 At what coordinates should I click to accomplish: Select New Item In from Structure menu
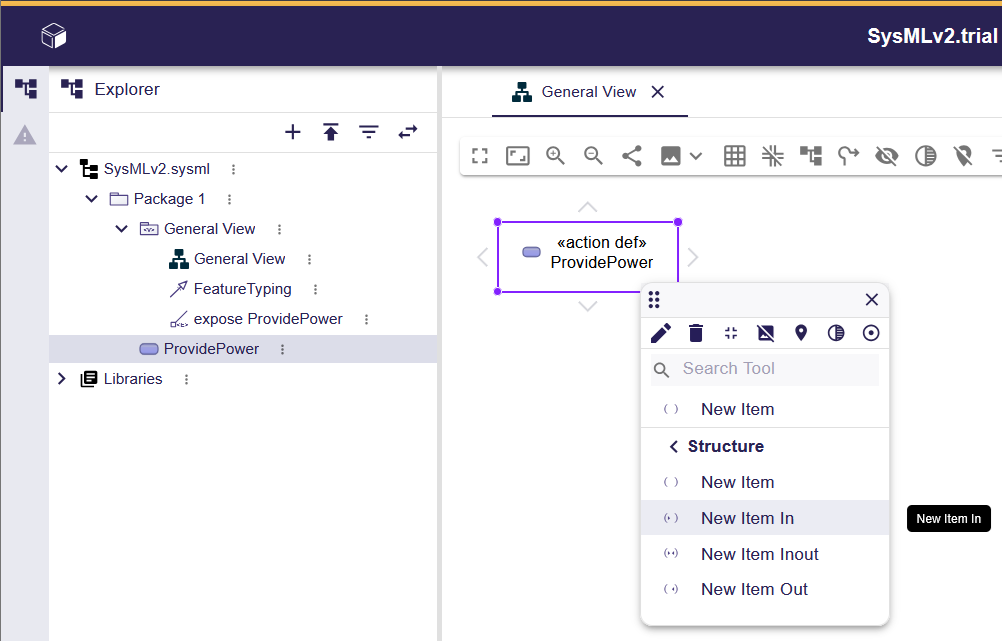pyautogui.click(x=747, y=518)
